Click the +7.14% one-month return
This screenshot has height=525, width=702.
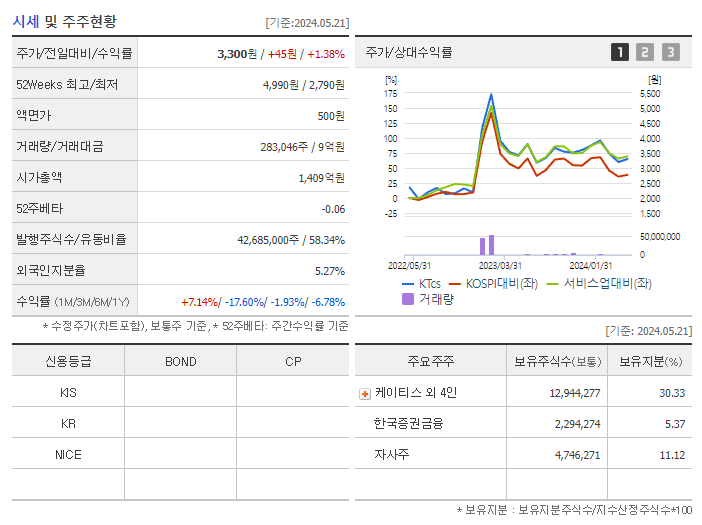[199, 302]
